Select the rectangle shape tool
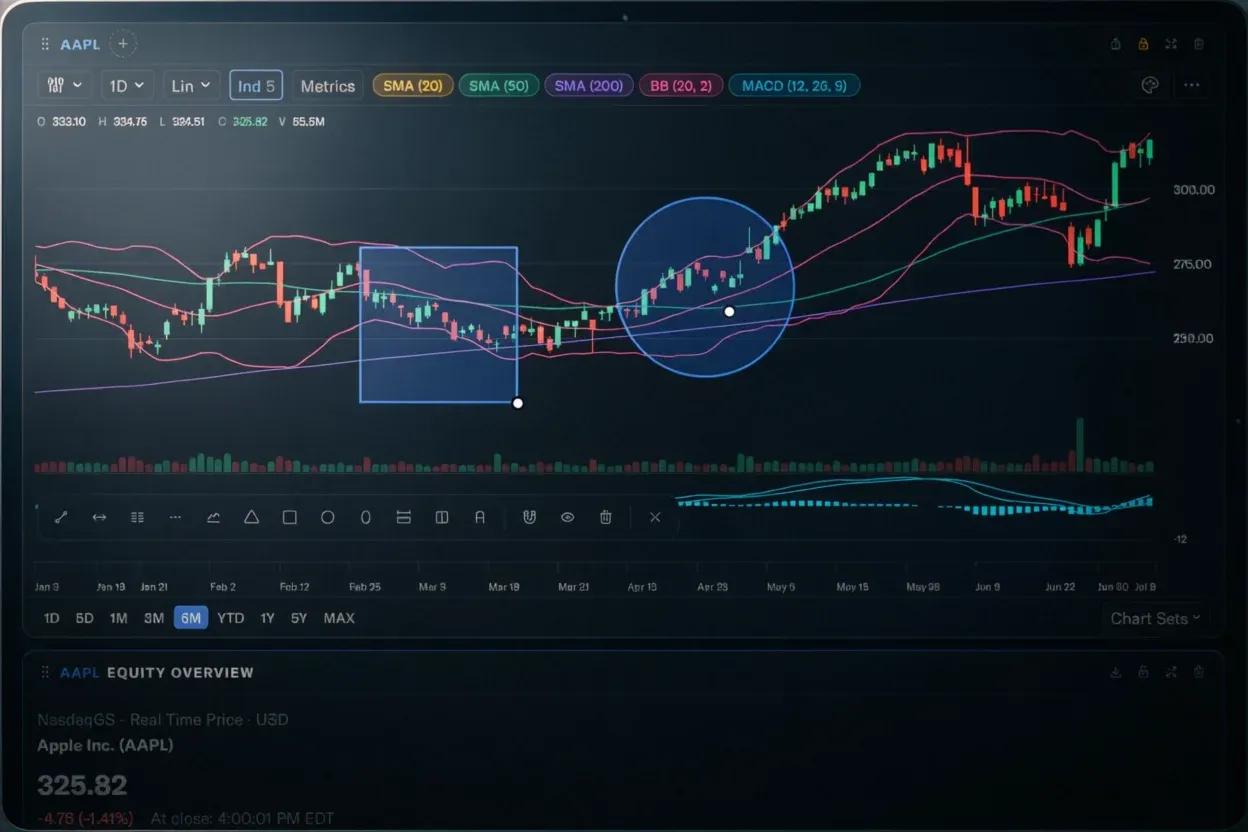The image size is (1248, 832). tap(289, 517)
